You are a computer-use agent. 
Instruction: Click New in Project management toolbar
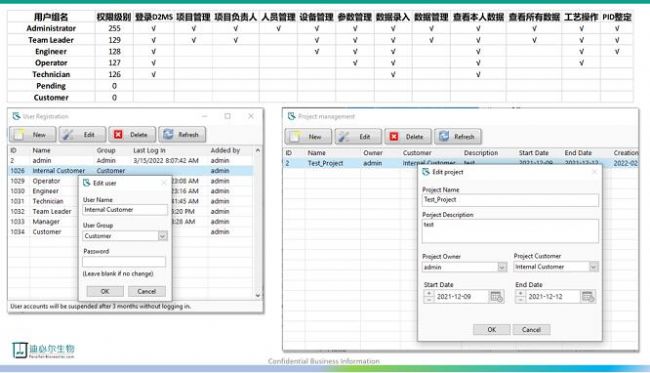[308, 137]
